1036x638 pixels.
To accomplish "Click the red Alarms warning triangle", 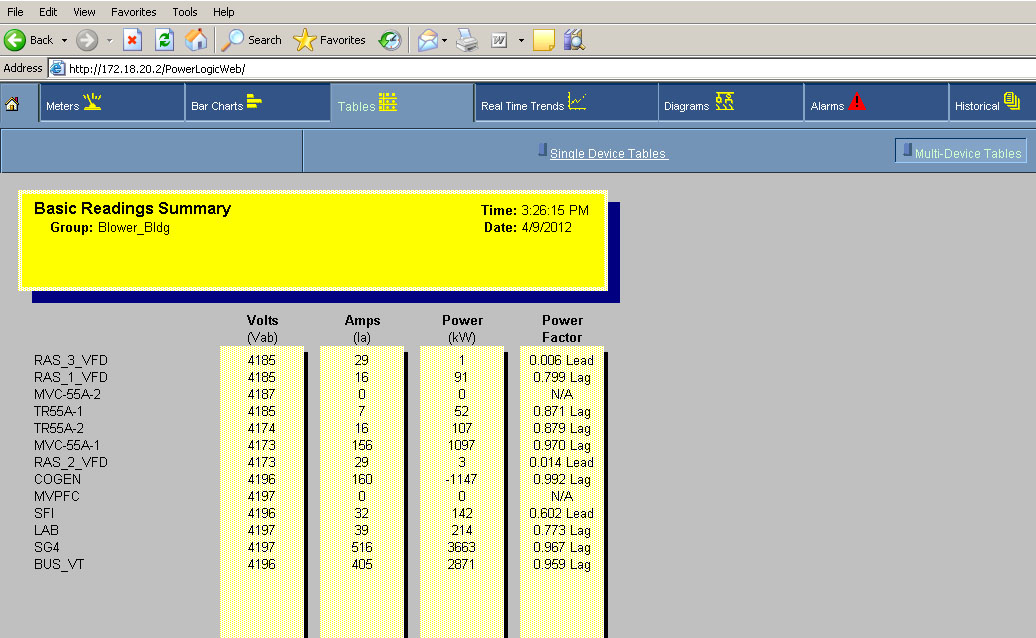I will click(857, 102).
